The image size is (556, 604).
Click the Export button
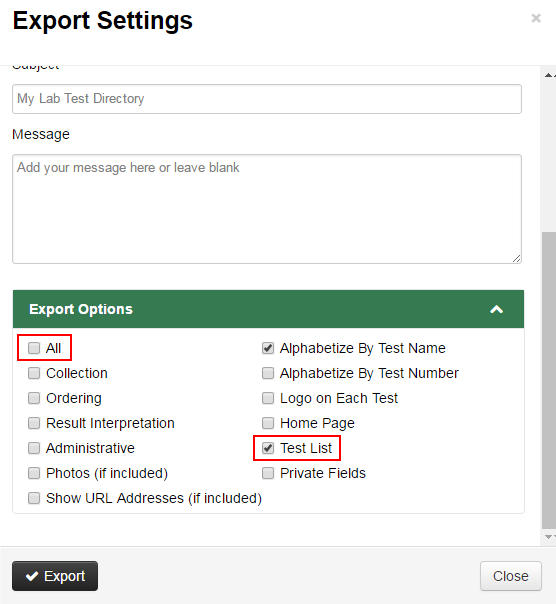pyautogui.click(x=55, y=576)
